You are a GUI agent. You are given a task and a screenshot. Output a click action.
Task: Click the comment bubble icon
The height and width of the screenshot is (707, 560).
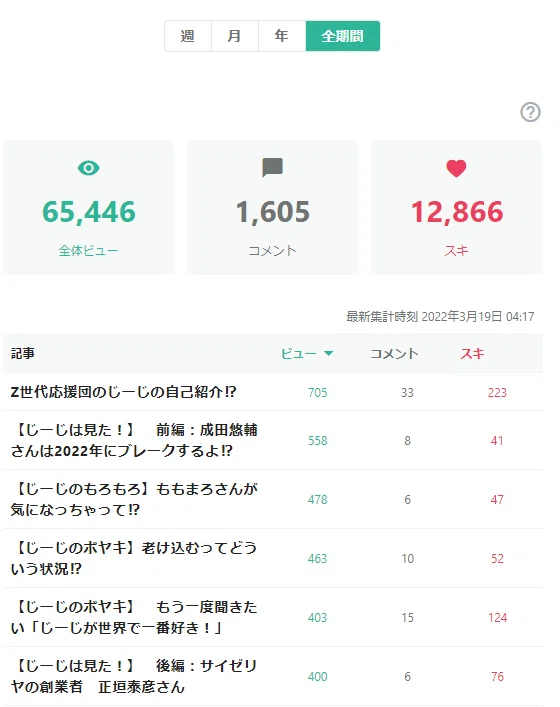pos(272,168)
